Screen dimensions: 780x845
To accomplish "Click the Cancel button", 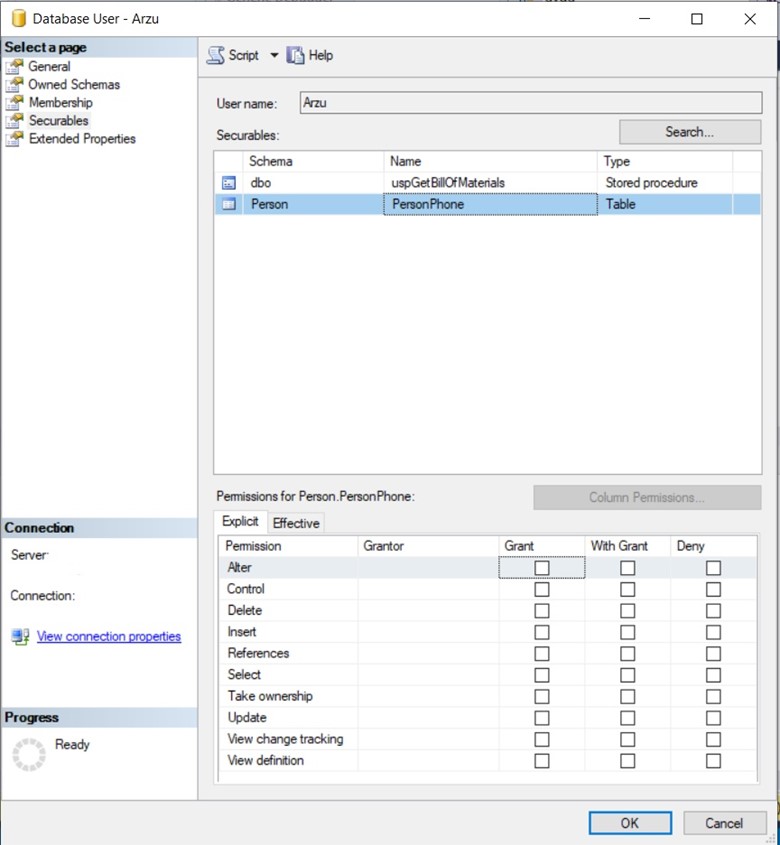I will coord(724,823).
